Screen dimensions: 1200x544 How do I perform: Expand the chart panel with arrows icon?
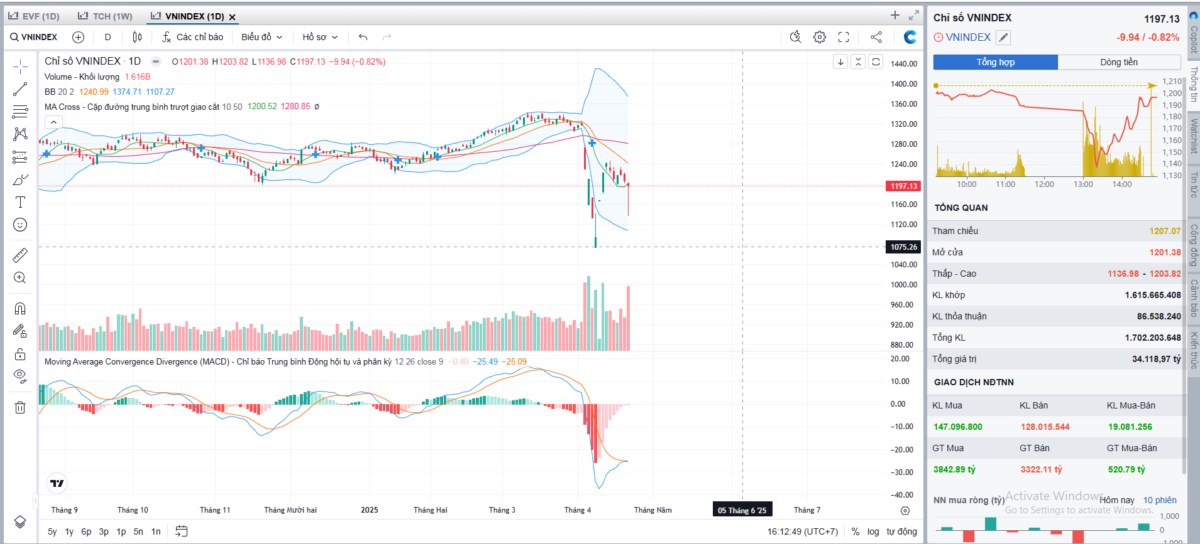click(913, 15)
